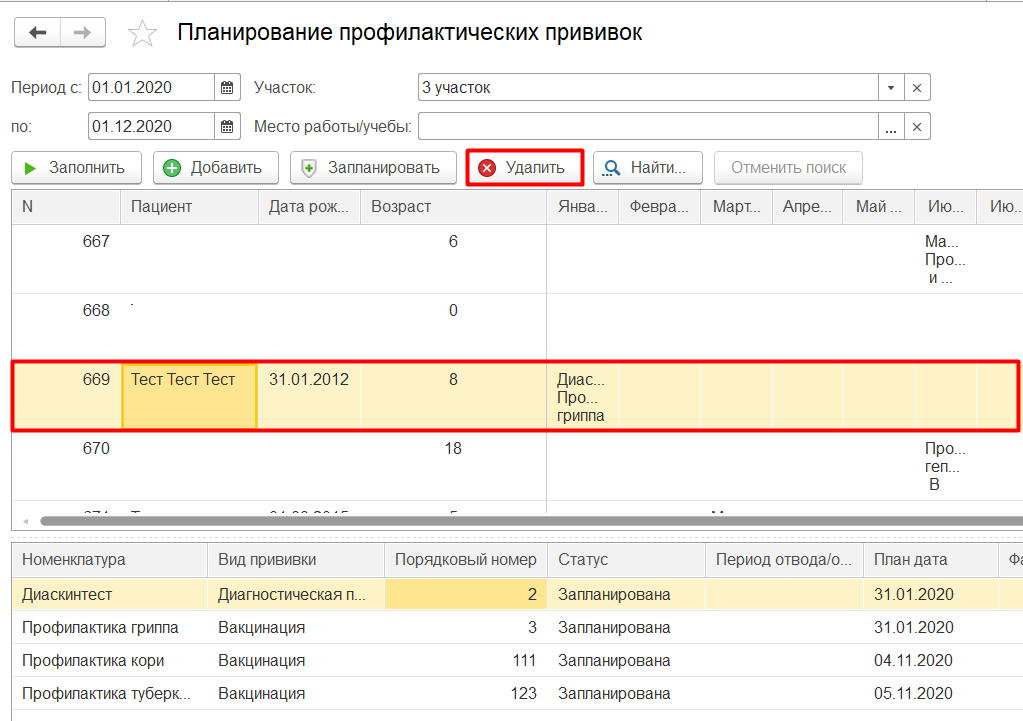
Task: Open search with Найти button
Action: [647, 168]
